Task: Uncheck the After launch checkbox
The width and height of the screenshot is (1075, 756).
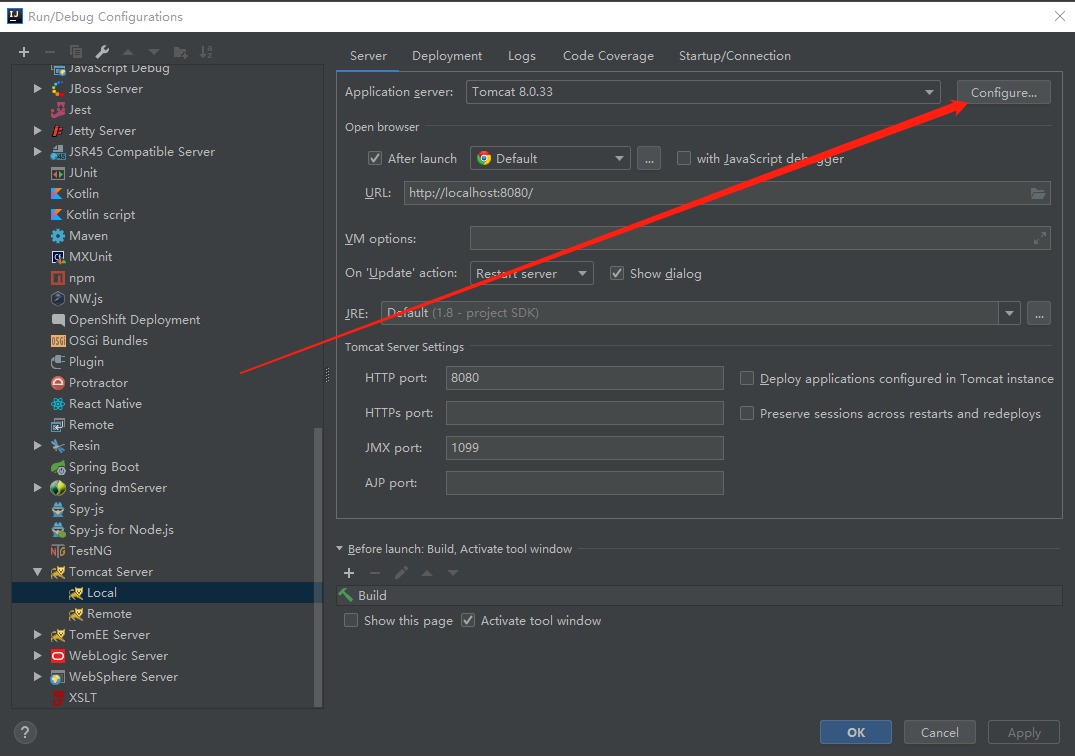Action: point(374,158)
